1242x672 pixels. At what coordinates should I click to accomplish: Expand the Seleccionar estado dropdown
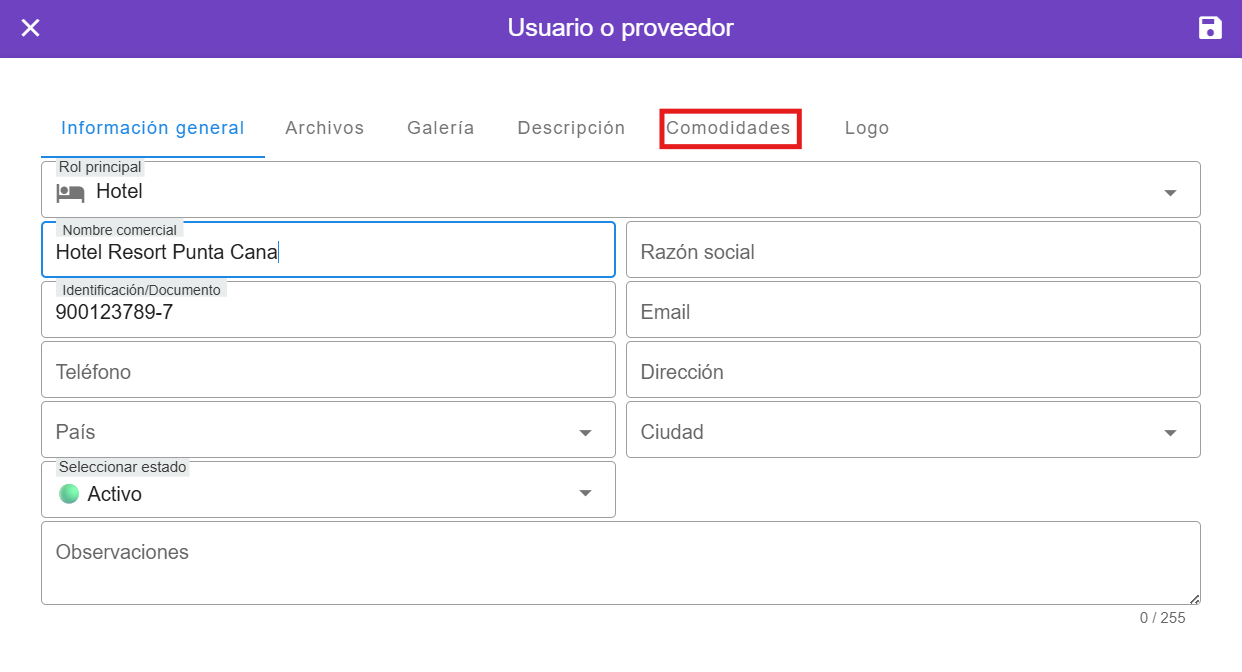tap(585, 493)
